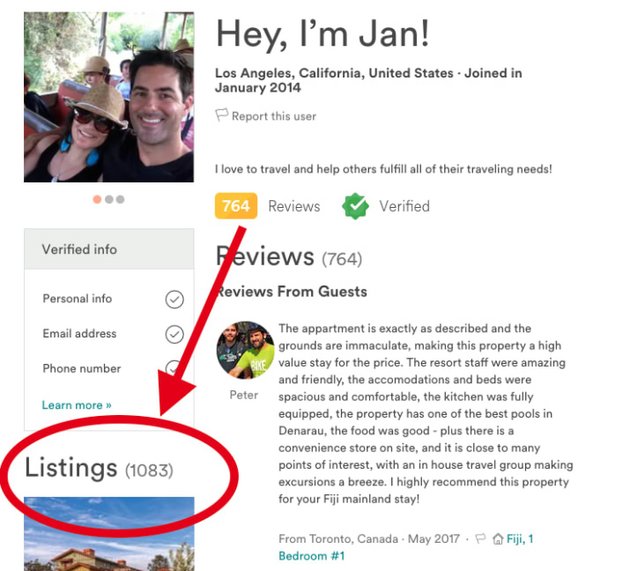
Task: Follow the Learn more link
Action: pos(77,405)
